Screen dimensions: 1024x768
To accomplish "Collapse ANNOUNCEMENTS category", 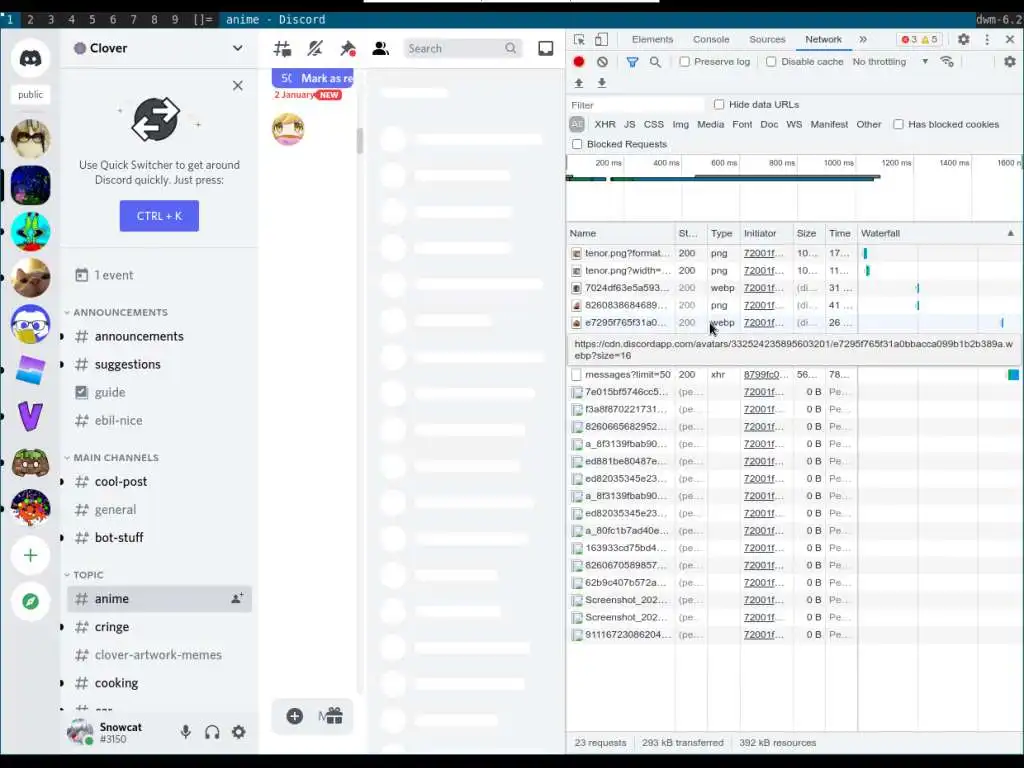I will [120, 312].
